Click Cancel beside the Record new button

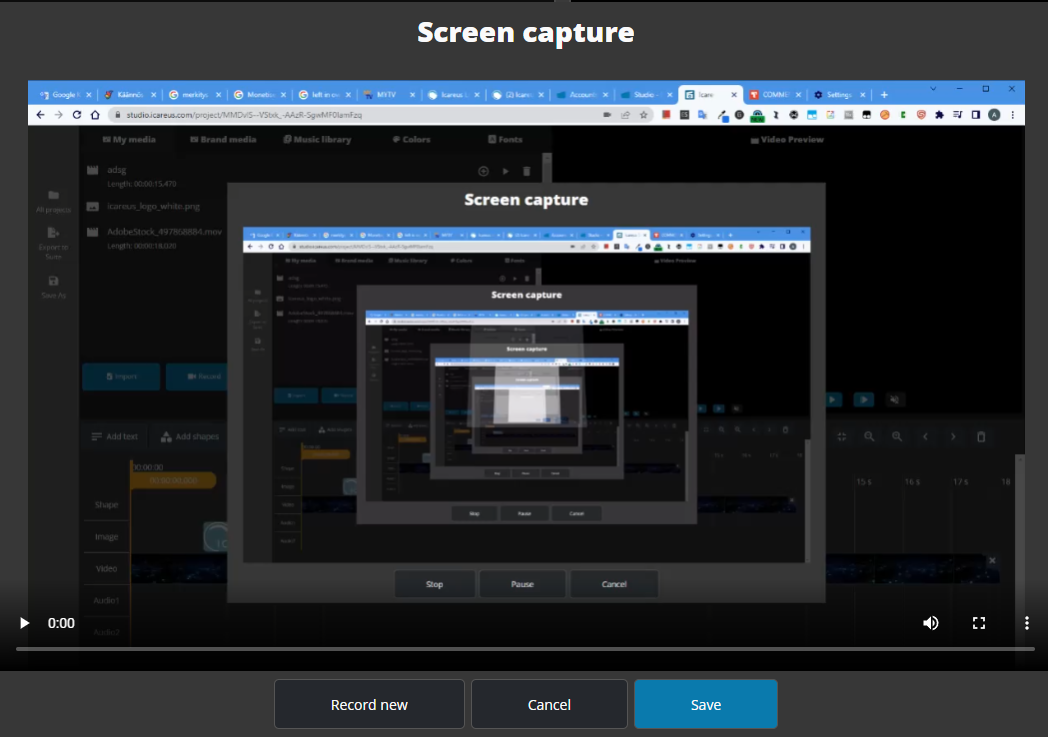[x=549, y=705]
